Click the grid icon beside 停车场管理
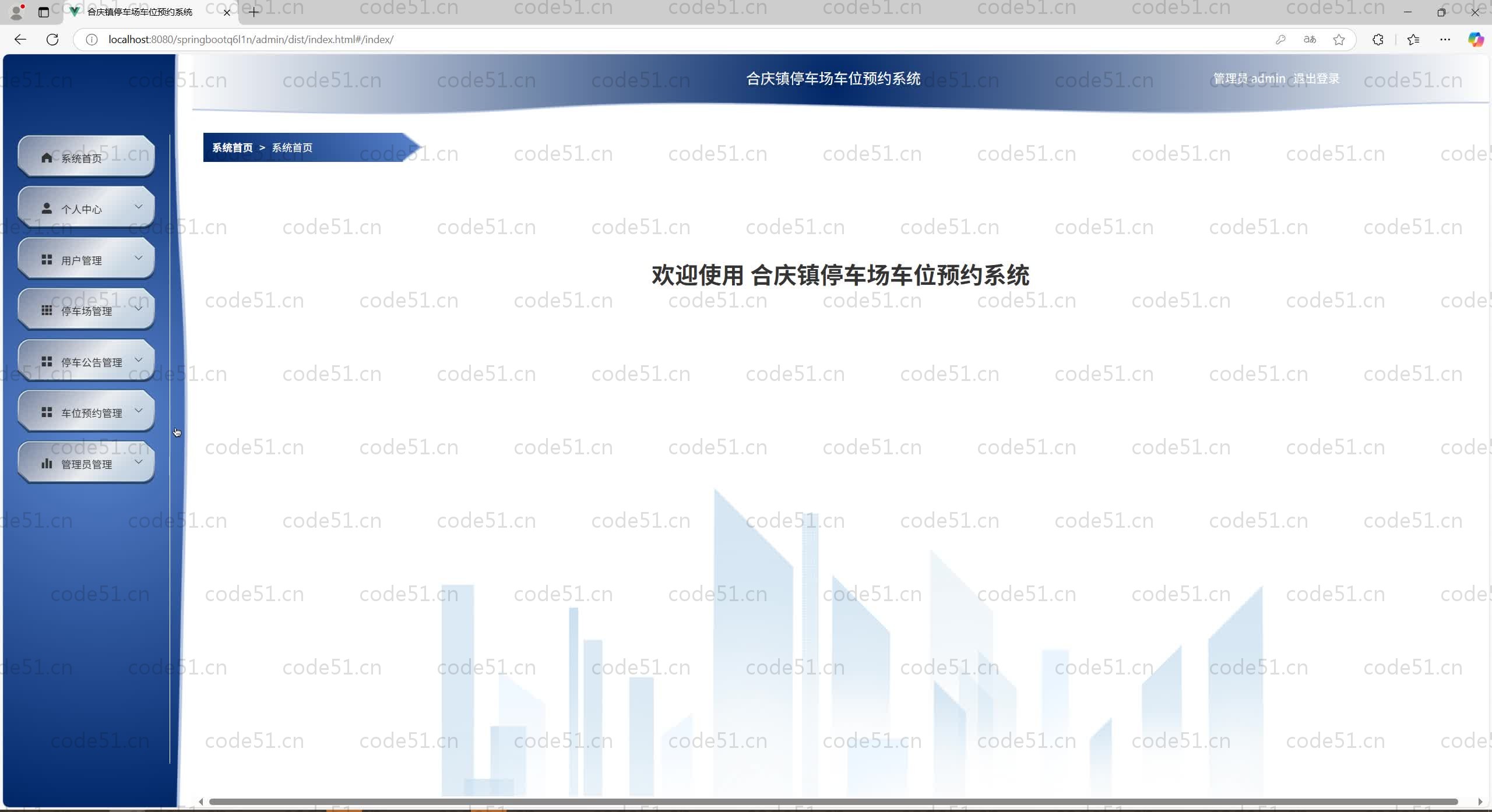 pos(47,310)
